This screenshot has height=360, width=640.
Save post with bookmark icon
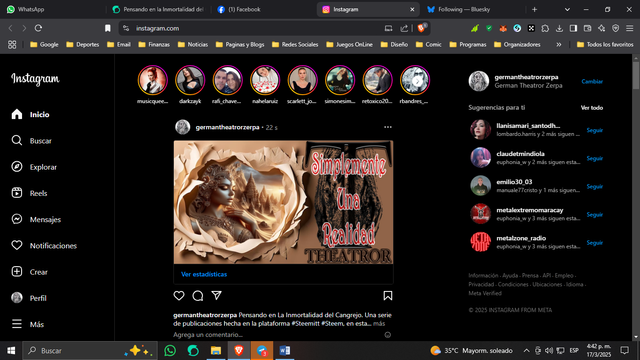coord(388,296)
